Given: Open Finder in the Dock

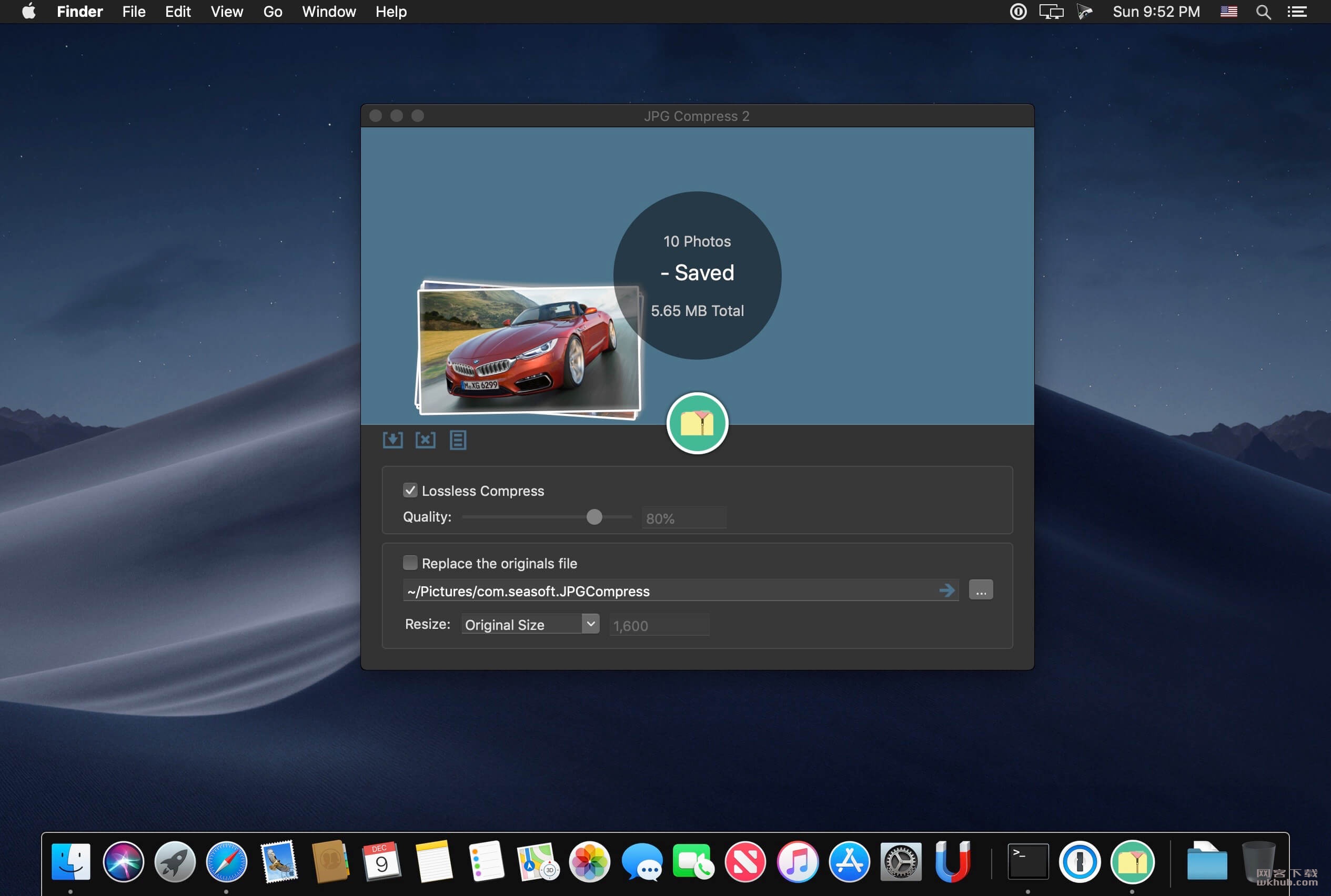Looking at the screenshot, I should (x=71, y=861).
